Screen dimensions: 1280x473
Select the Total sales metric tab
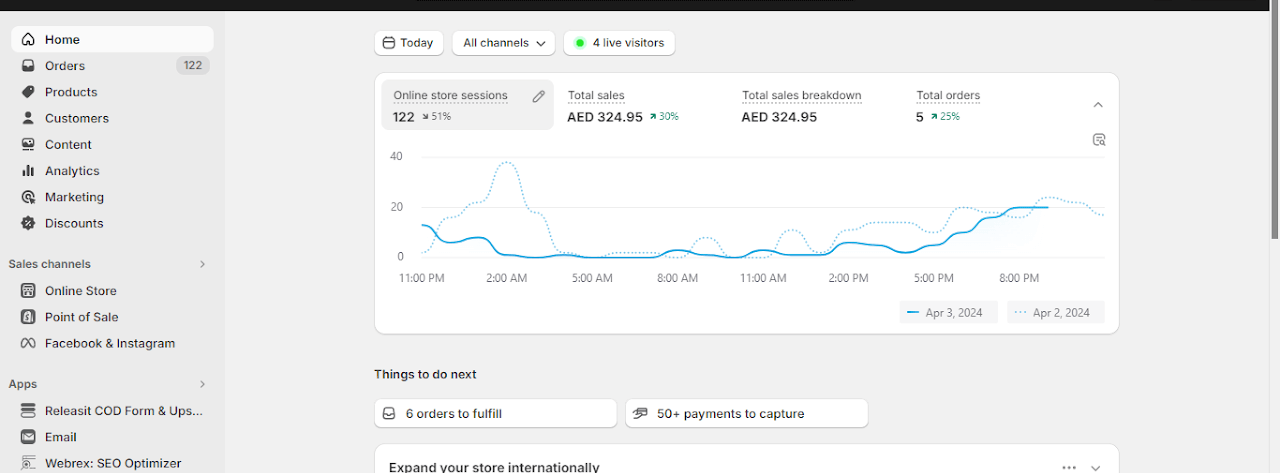point(625,106)
